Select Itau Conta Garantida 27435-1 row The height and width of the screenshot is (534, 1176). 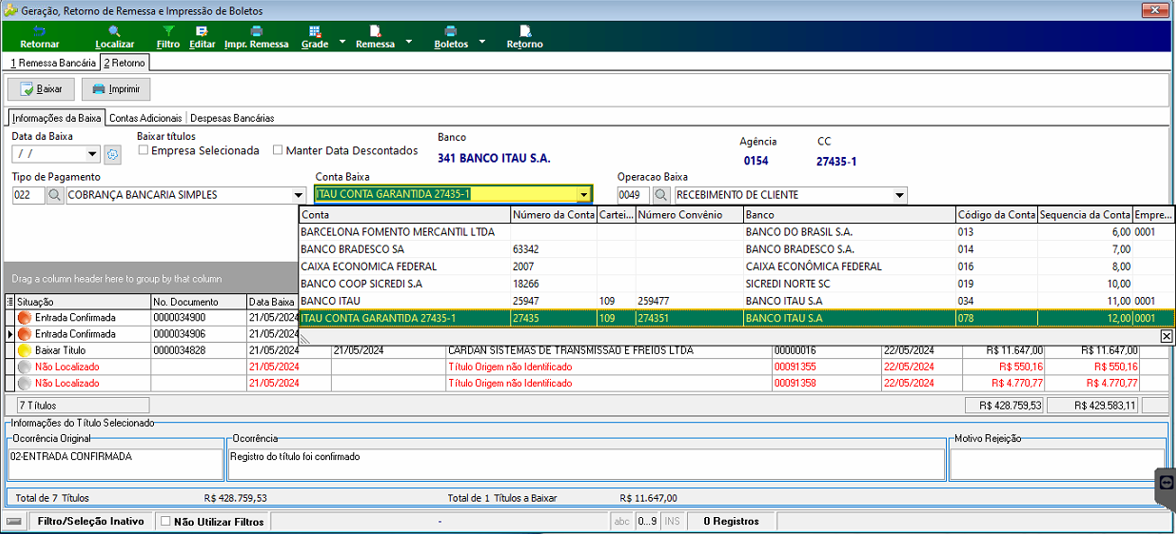(x=736, y=318)
